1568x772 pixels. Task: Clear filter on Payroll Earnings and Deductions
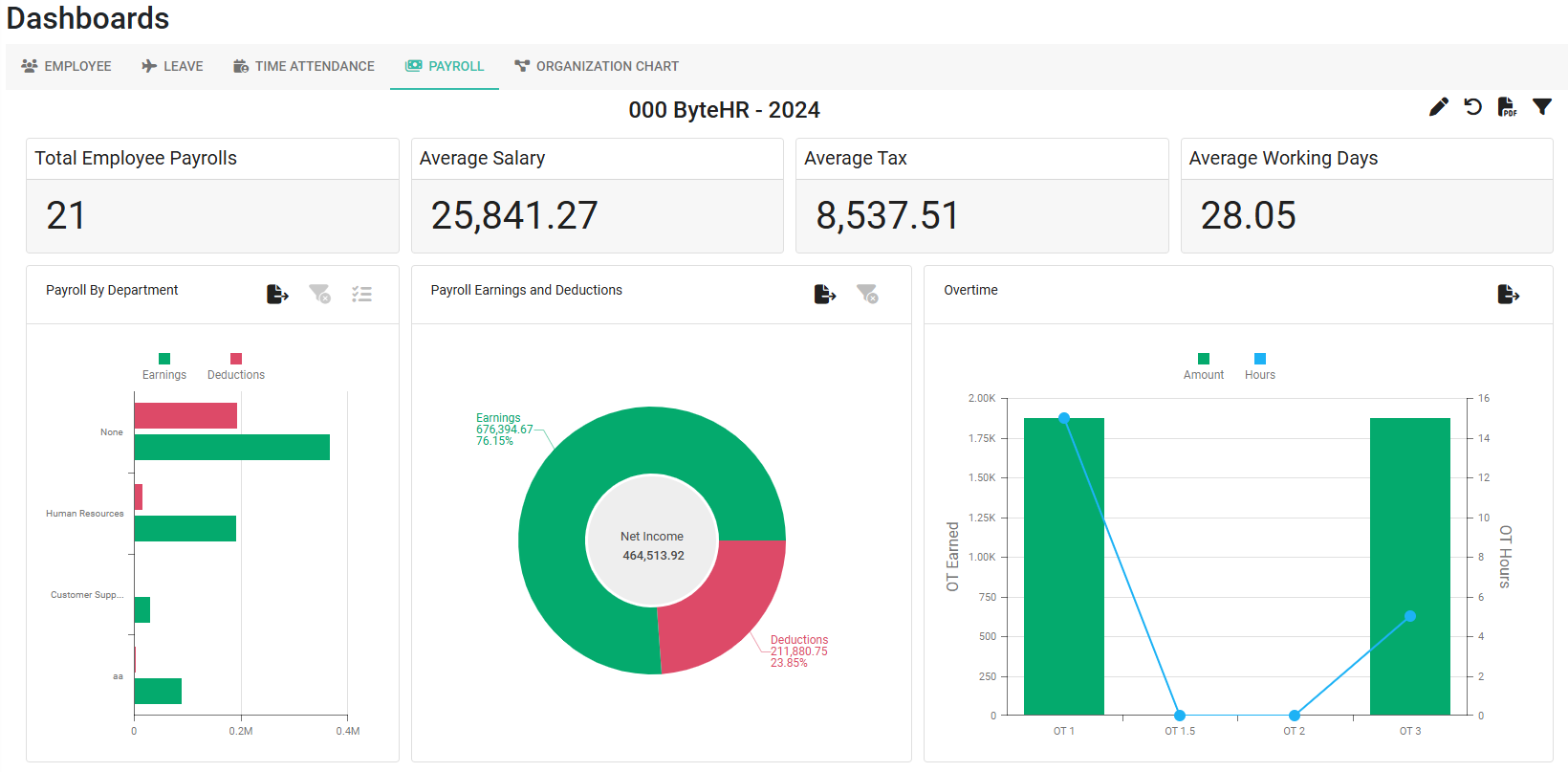[867, 294]
